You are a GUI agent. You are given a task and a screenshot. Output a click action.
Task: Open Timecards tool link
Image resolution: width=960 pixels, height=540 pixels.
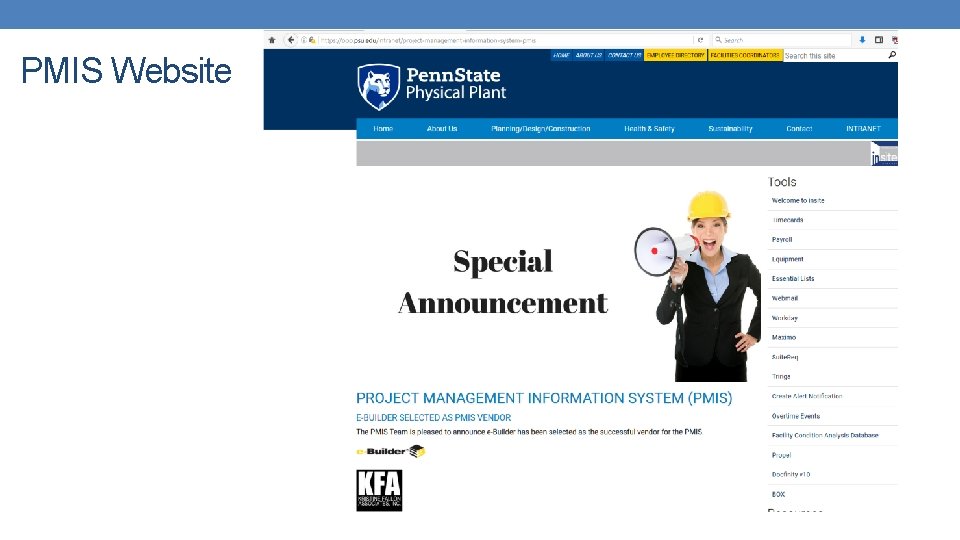click(x=787, y=220)
